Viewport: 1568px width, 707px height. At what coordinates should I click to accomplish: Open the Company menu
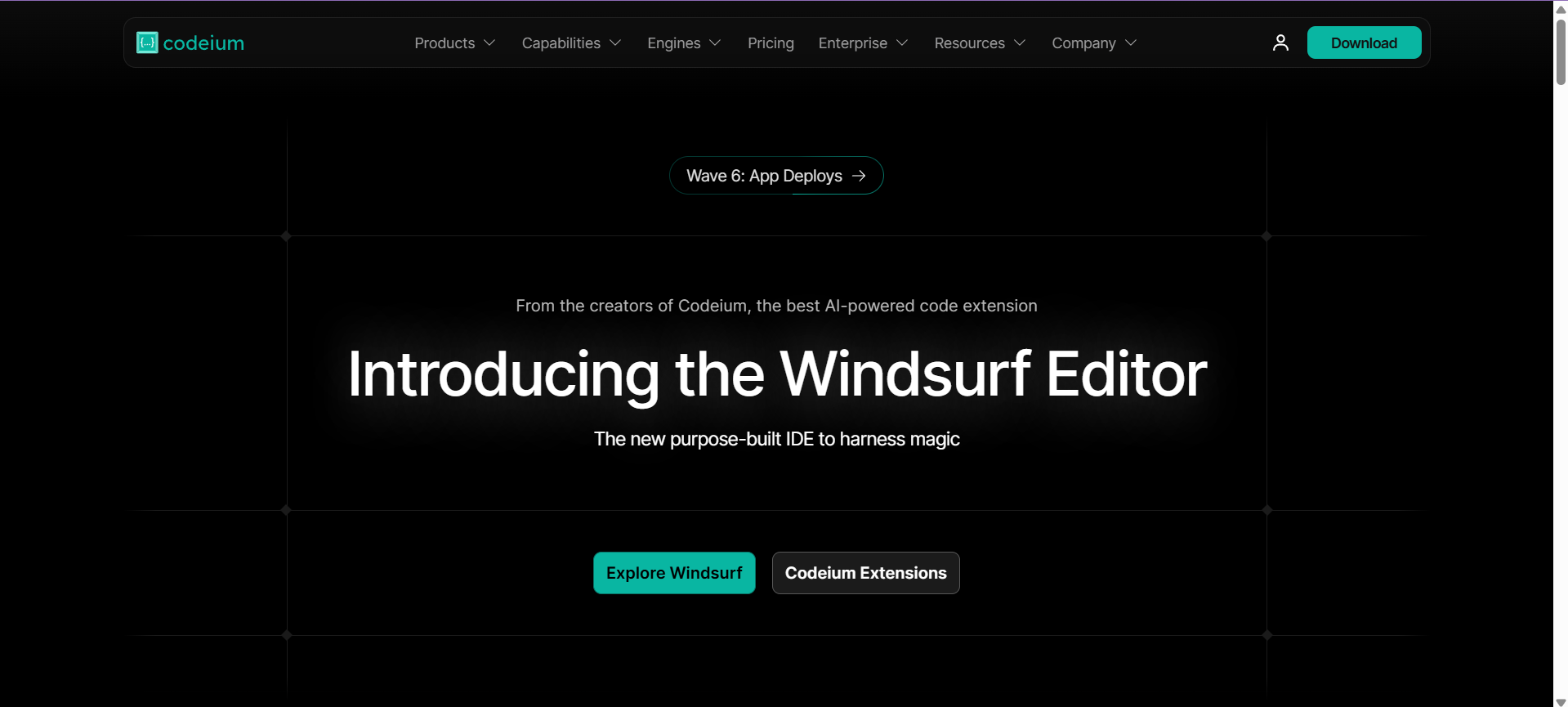(x=1094, y=43)
